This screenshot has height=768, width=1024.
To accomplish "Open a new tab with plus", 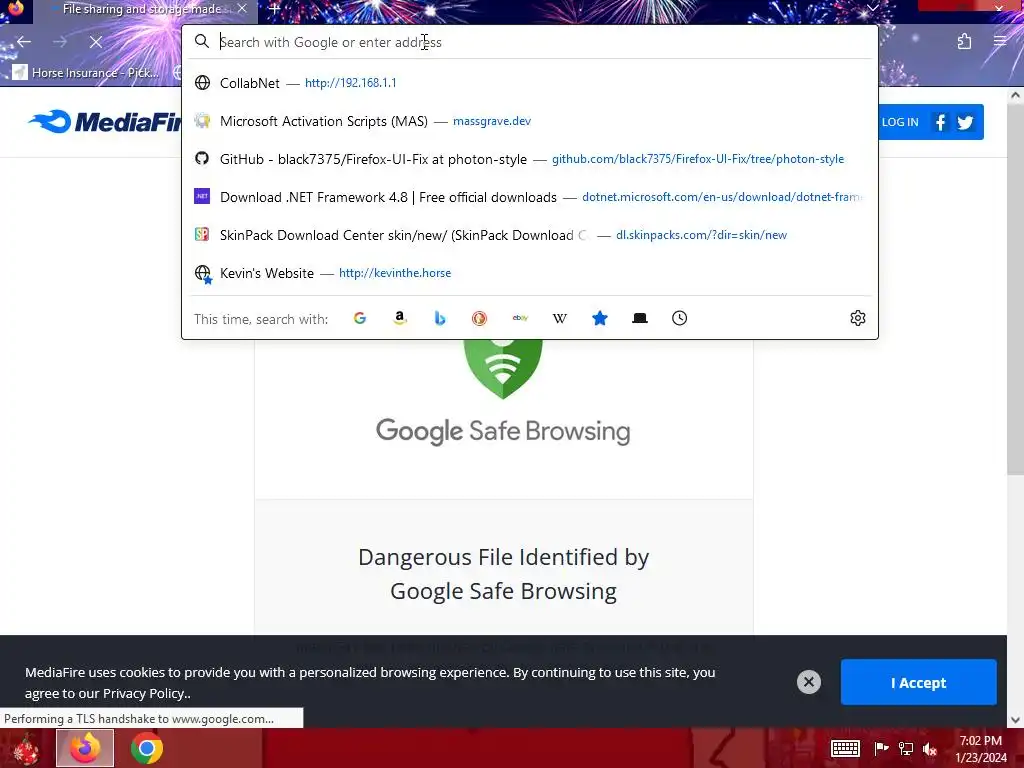I will 274,9.
